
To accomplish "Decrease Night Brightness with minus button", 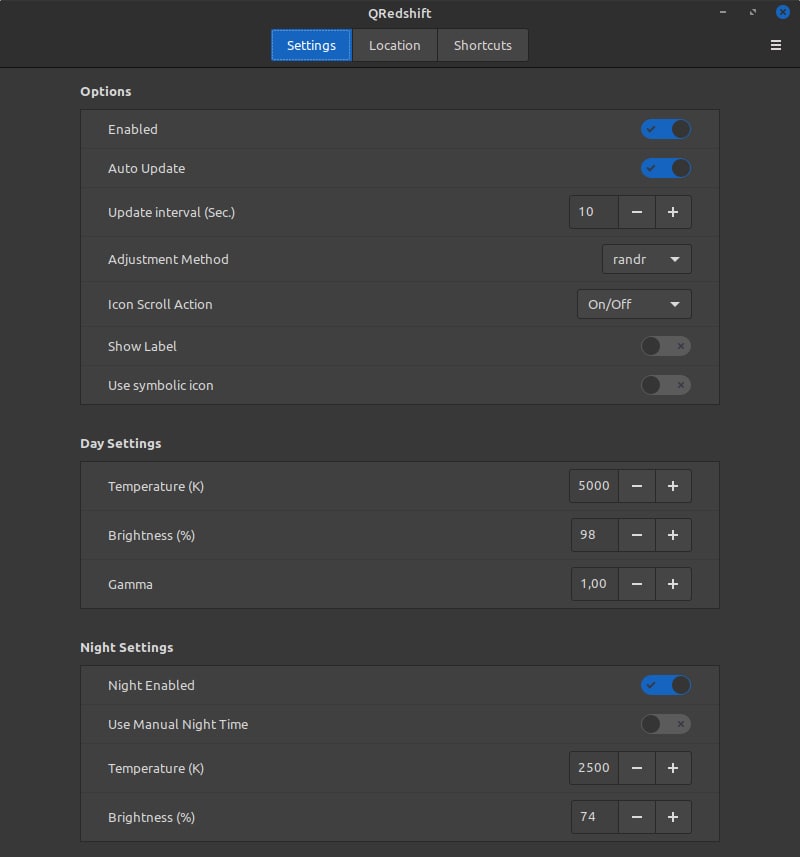I will pos(637,817).
